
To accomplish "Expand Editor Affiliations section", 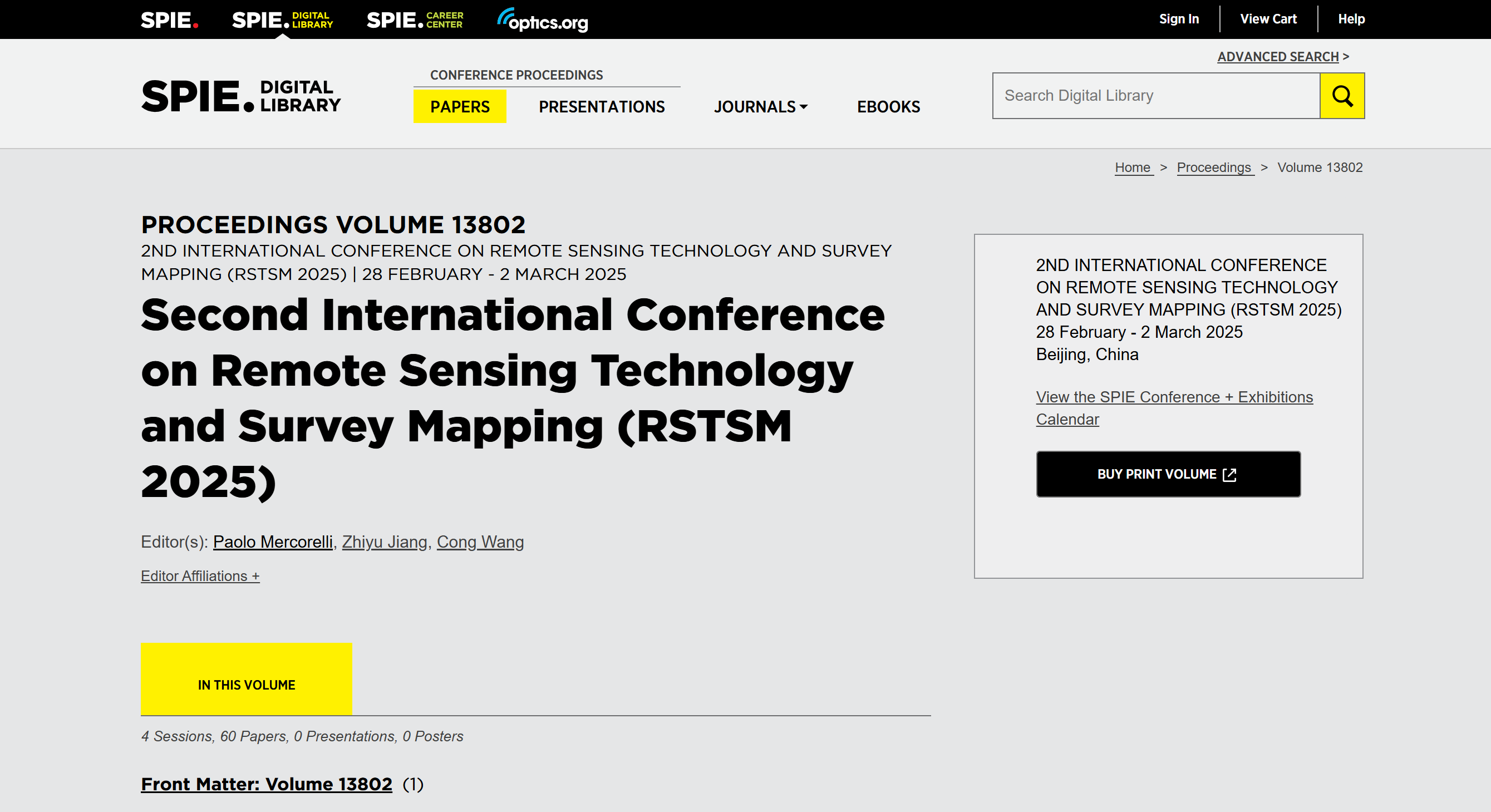I will coord(200,576).
